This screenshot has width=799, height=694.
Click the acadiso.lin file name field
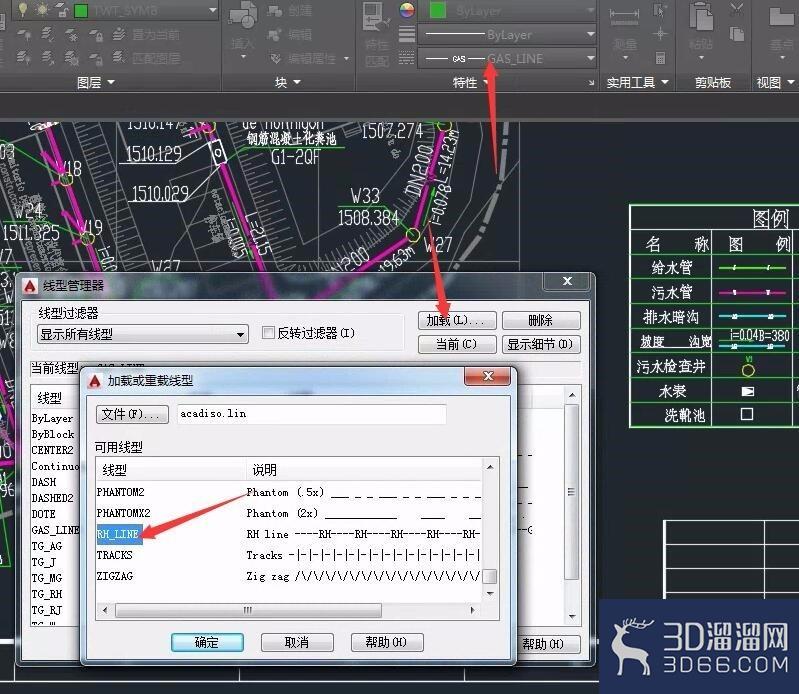[x=312, y=414]
